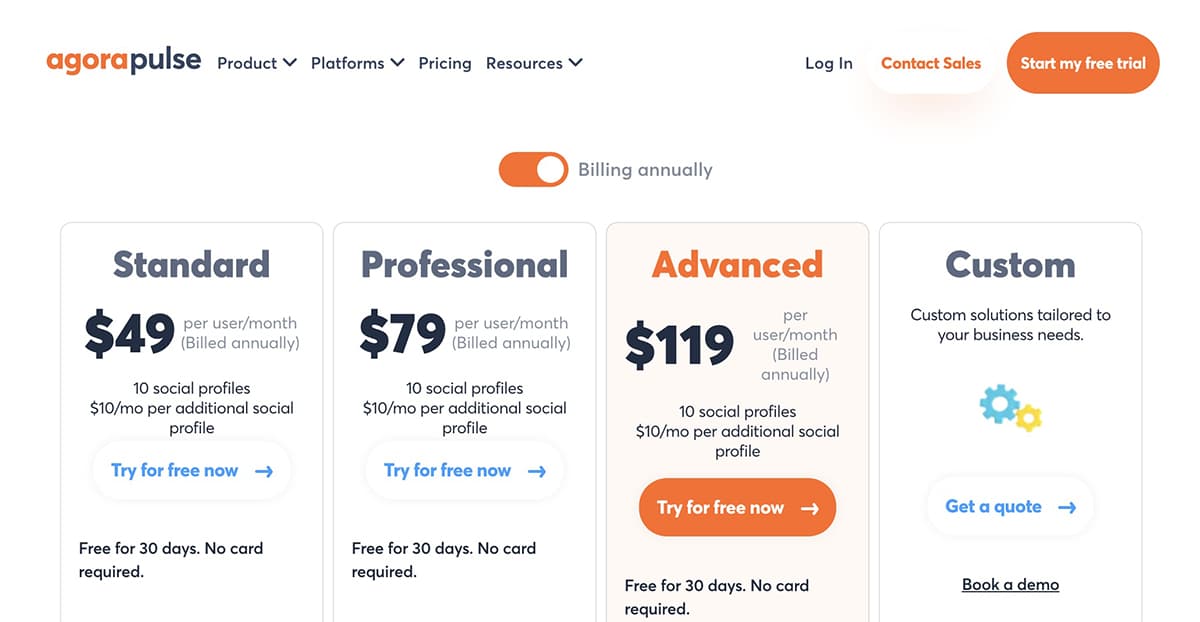Click the arrow icon in Standard plan button
Image resolution: width=1200 pixels, height=622 pixels.
coord(264,471)
